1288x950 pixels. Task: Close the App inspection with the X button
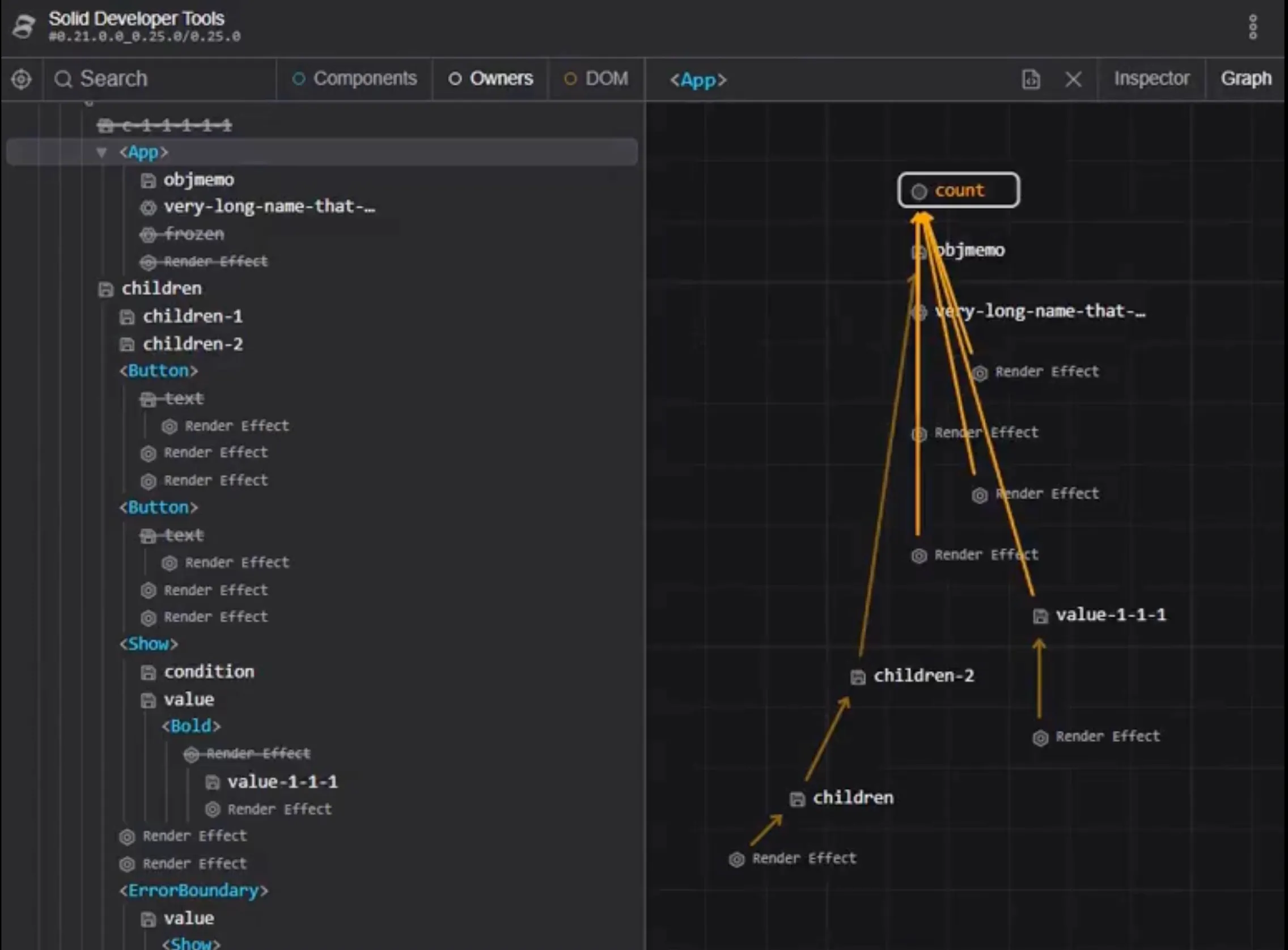click(x=1073, y=80)
